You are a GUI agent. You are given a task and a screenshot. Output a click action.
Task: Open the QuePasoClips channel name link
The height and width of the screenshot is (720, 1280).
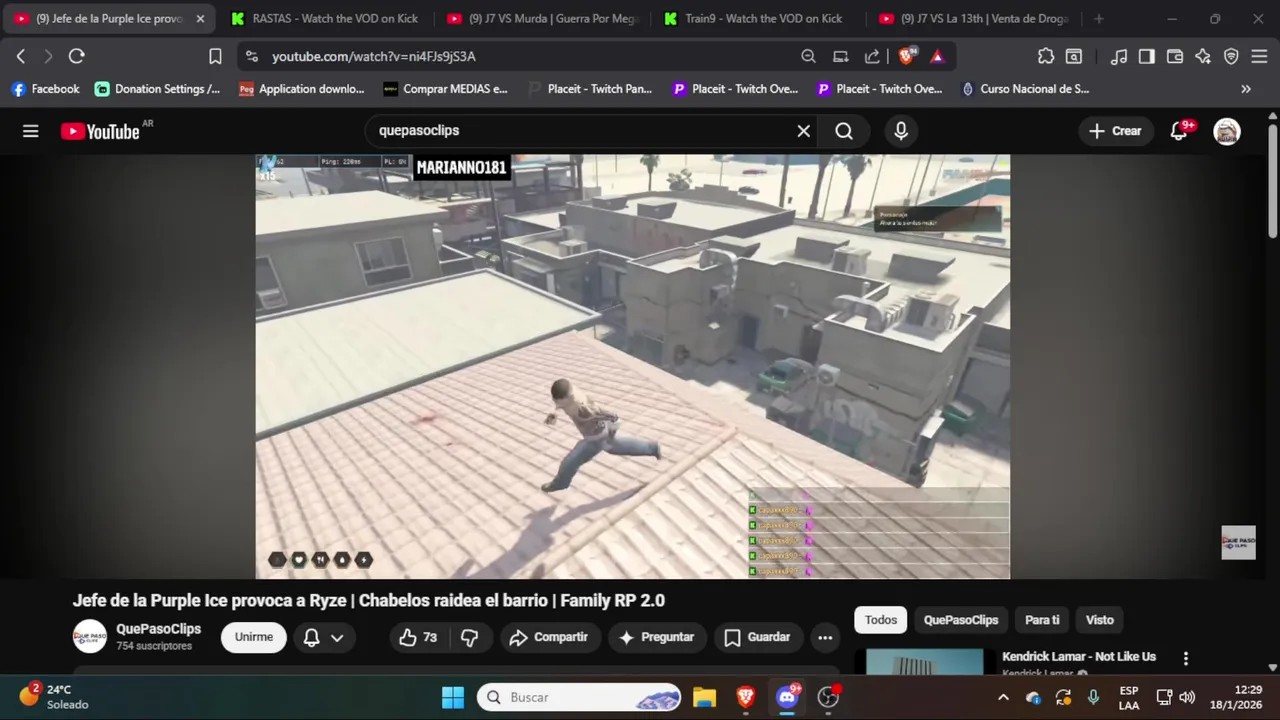coord(158,629)
